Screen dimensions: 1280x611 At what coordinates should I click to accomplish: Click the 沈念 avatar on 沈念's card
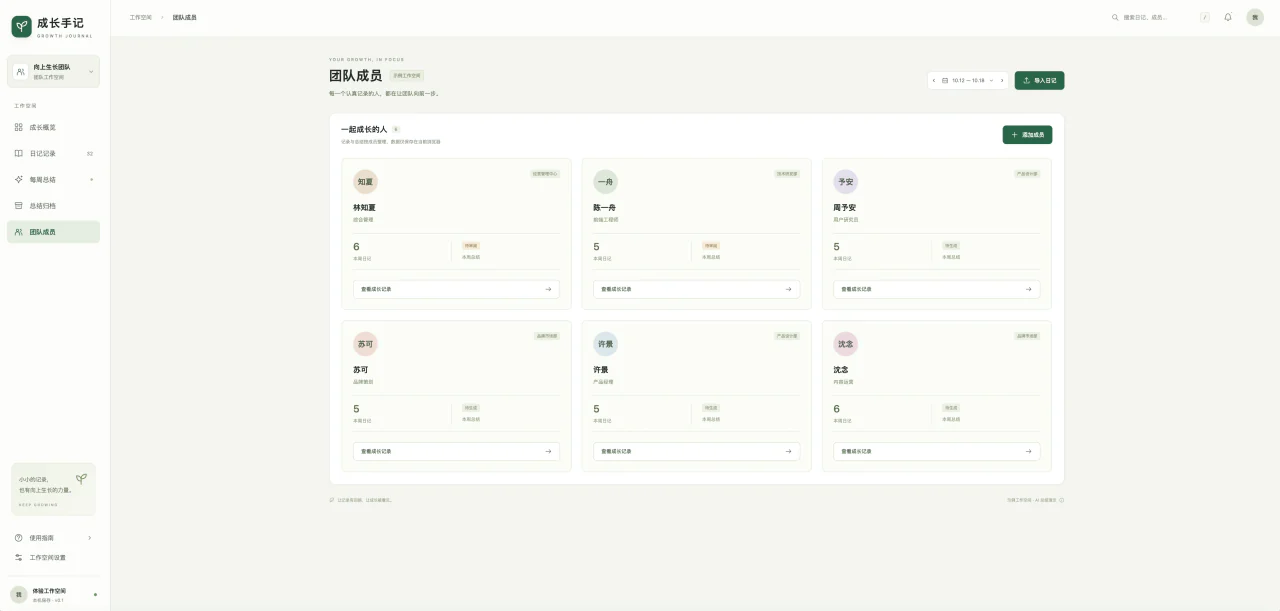coord(846,344)
